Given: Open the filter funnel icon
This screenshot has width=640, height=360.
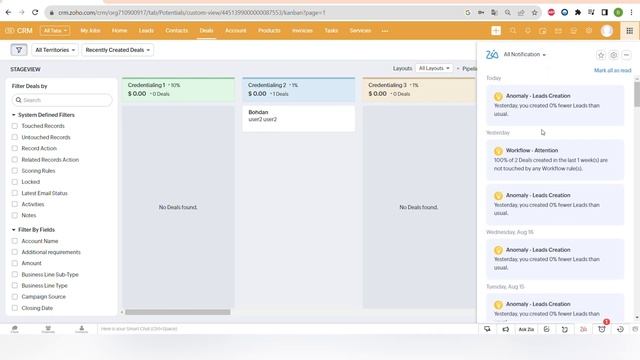Looking at the screenshot, I should click(19, 50).
